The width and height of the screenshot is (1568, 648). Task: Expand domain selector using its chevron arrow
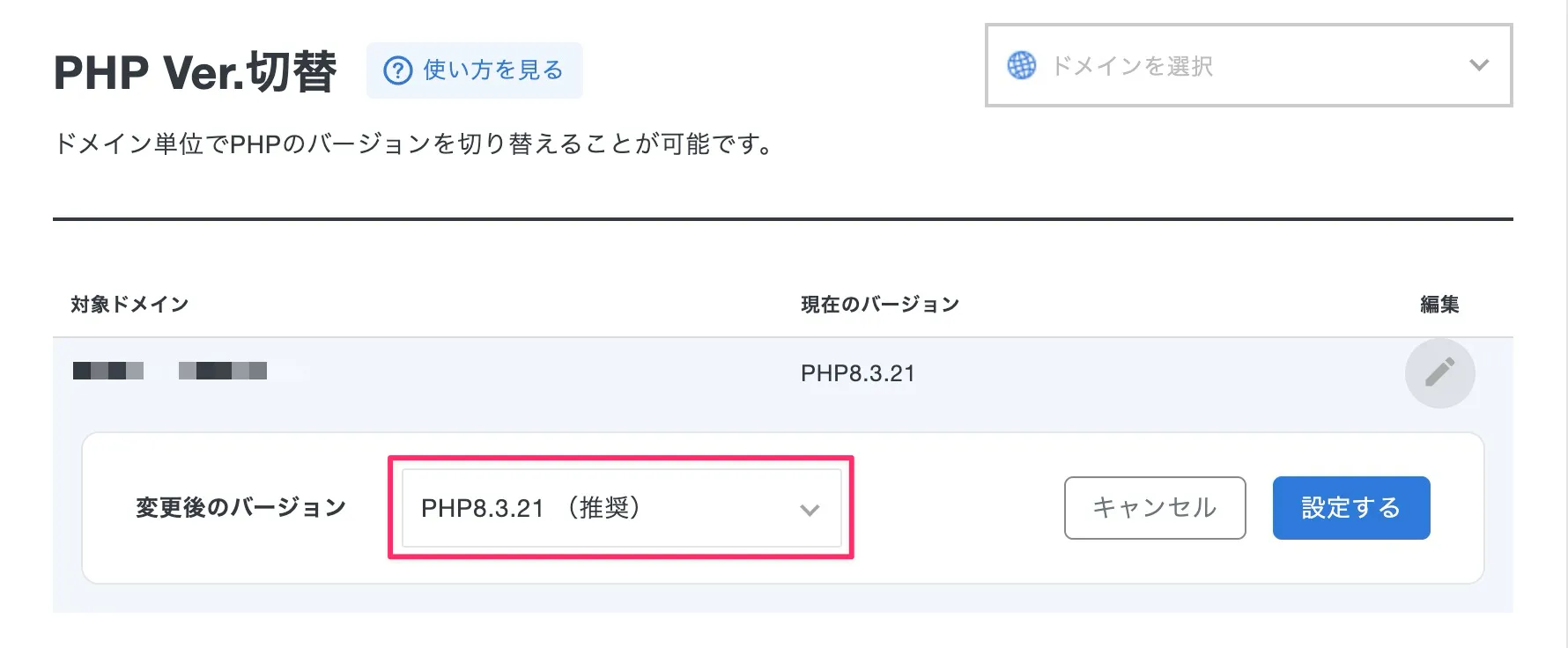1479,65
